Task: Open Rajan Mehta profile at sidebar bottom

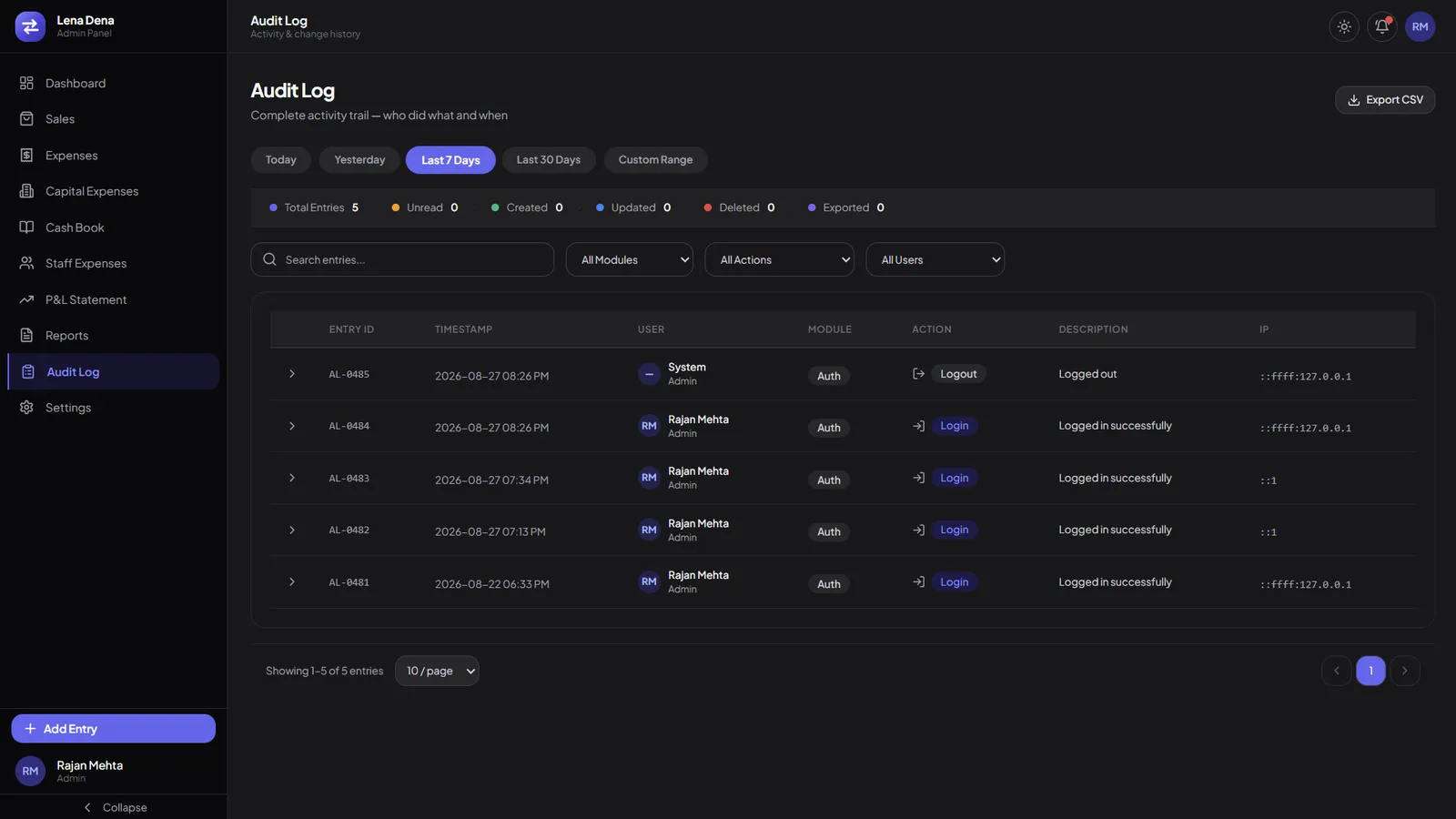Action: [x=113, y=771]
